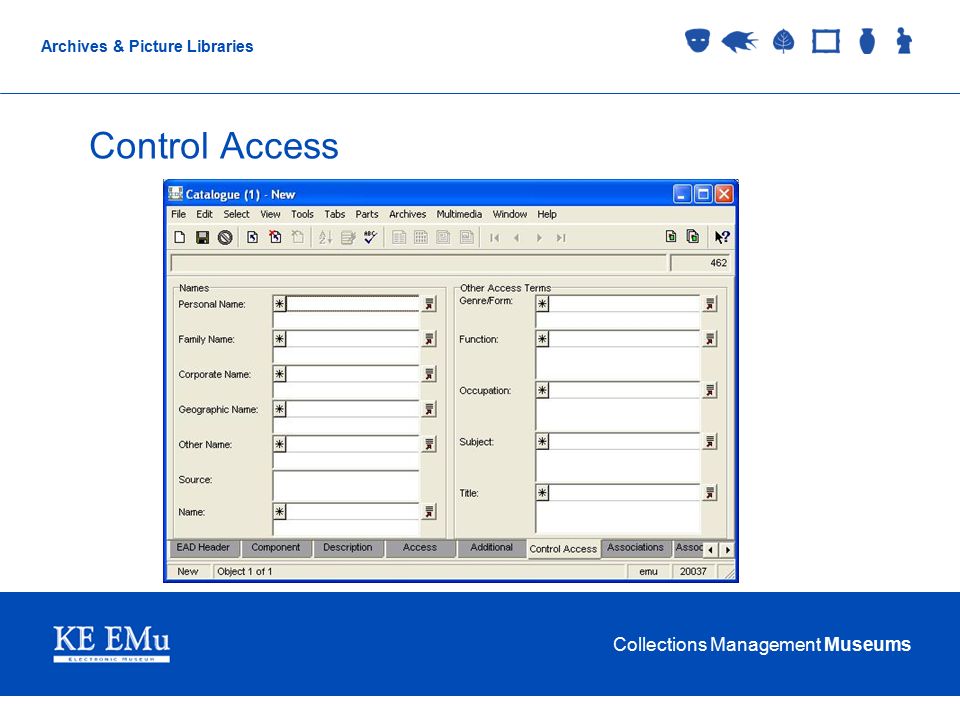The height and width of the screenshot is (720, 960).
Task: Go to previous record arrow
Action: tap(517, 238)
